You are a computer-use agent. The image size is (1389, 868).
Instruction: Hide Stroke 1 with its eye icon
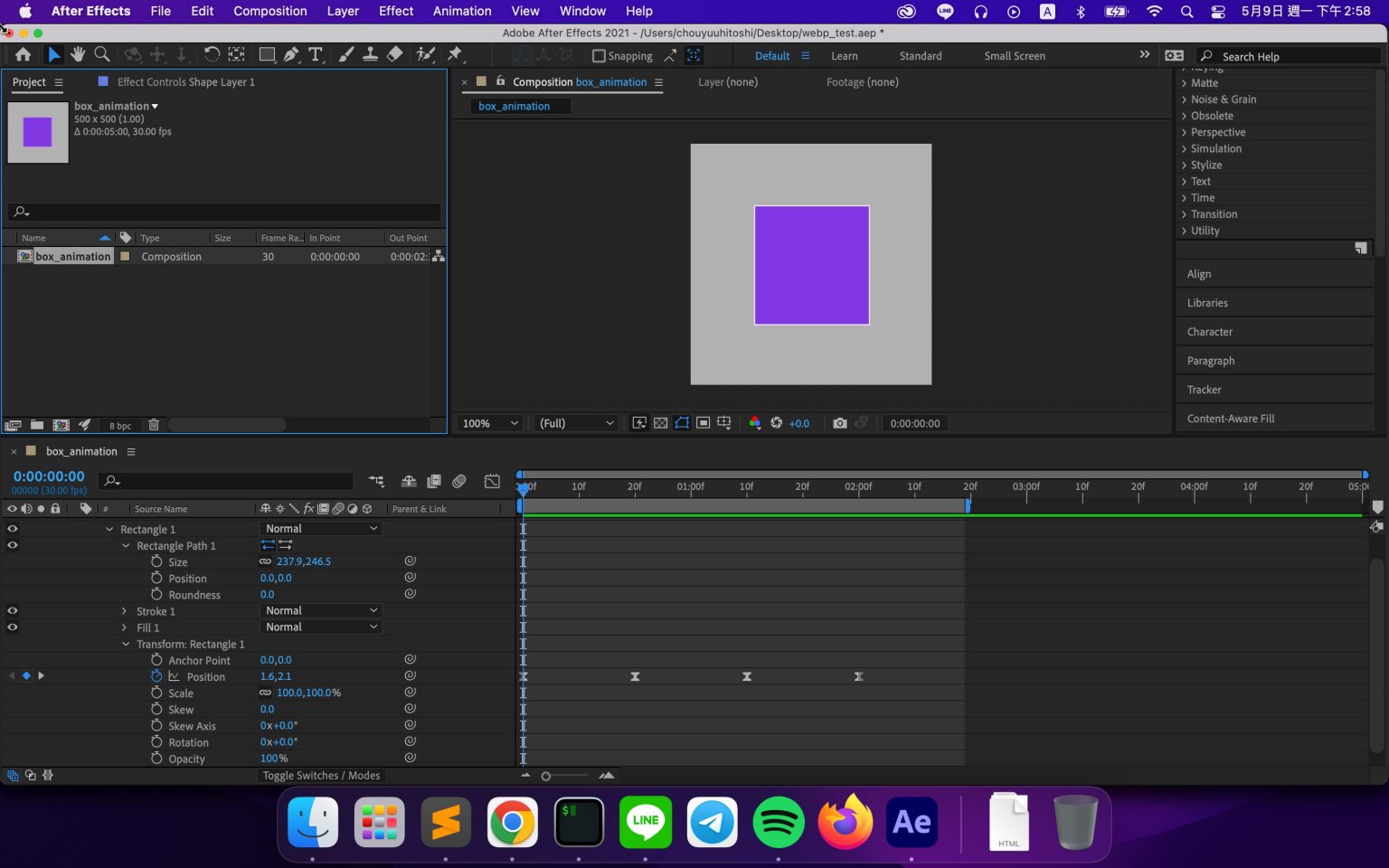(13, 611)
